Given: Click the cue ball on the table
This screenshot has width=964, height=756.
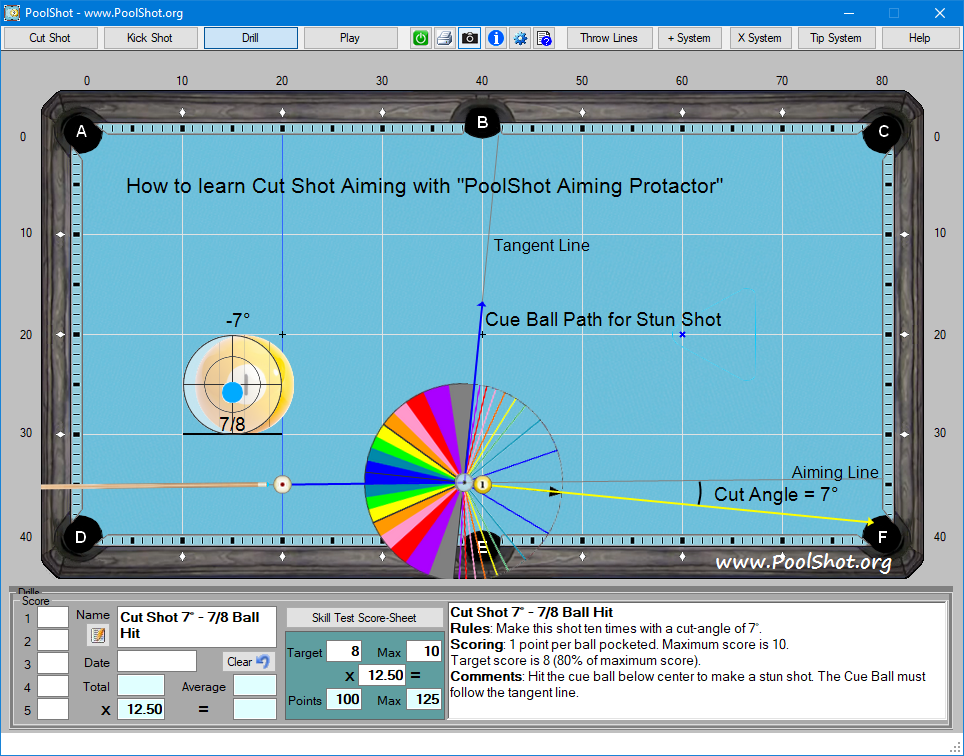Looking at the screenshot, I should coord(282,484).
